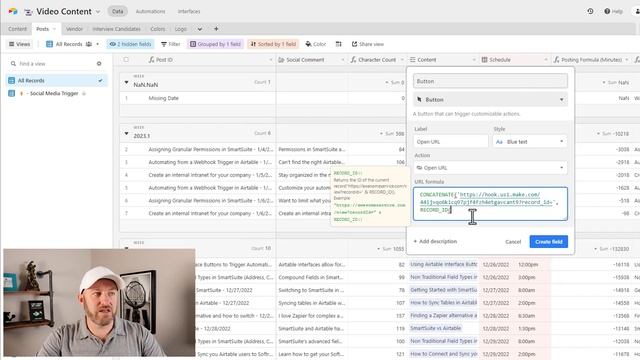Open the Color options
The height and width of the screenshot is (360, 640).
pos(316,44)
